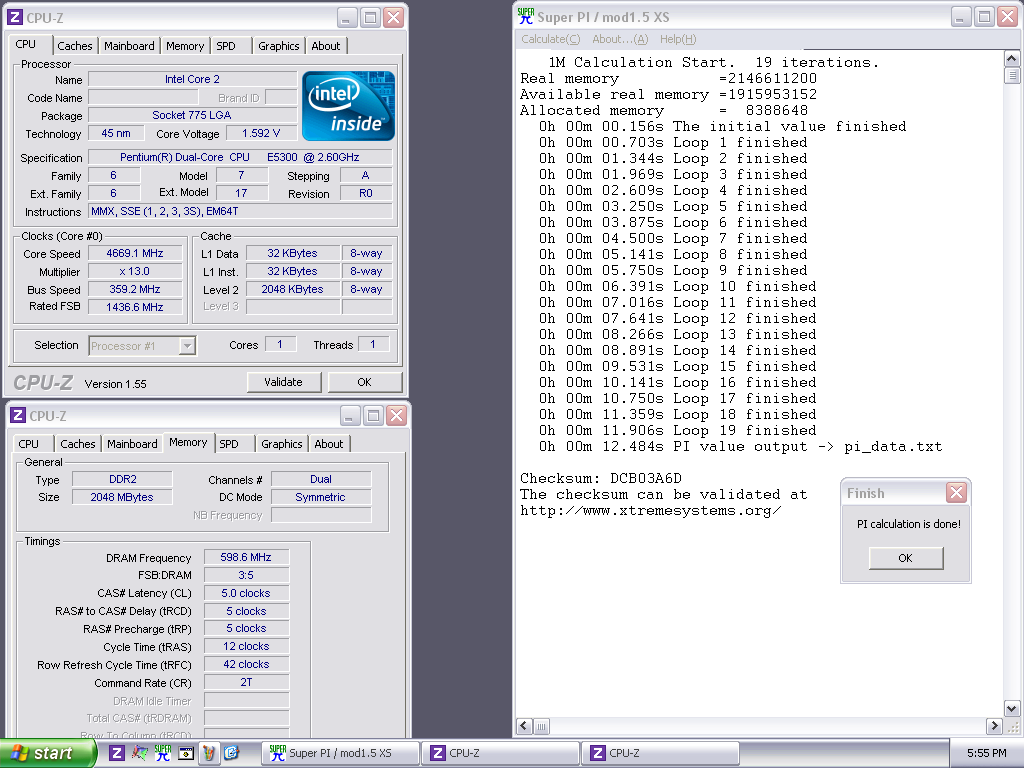The width and height of the screenshot is (1024, 768).
Task: Click the horizontal scrollbar thumb in Super PI
Action: [x=541, y=726]
